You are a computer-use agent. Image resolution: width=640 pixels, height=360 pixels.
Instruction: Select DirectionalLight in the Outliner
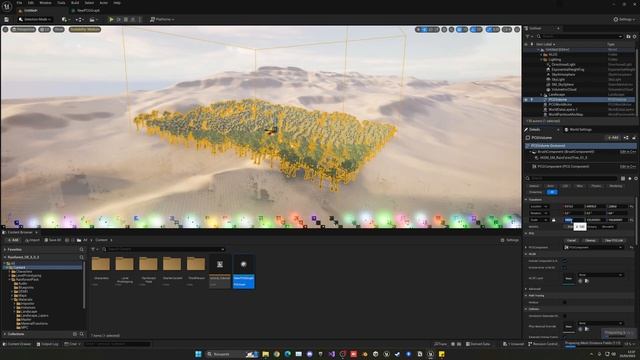click(563, 64)
